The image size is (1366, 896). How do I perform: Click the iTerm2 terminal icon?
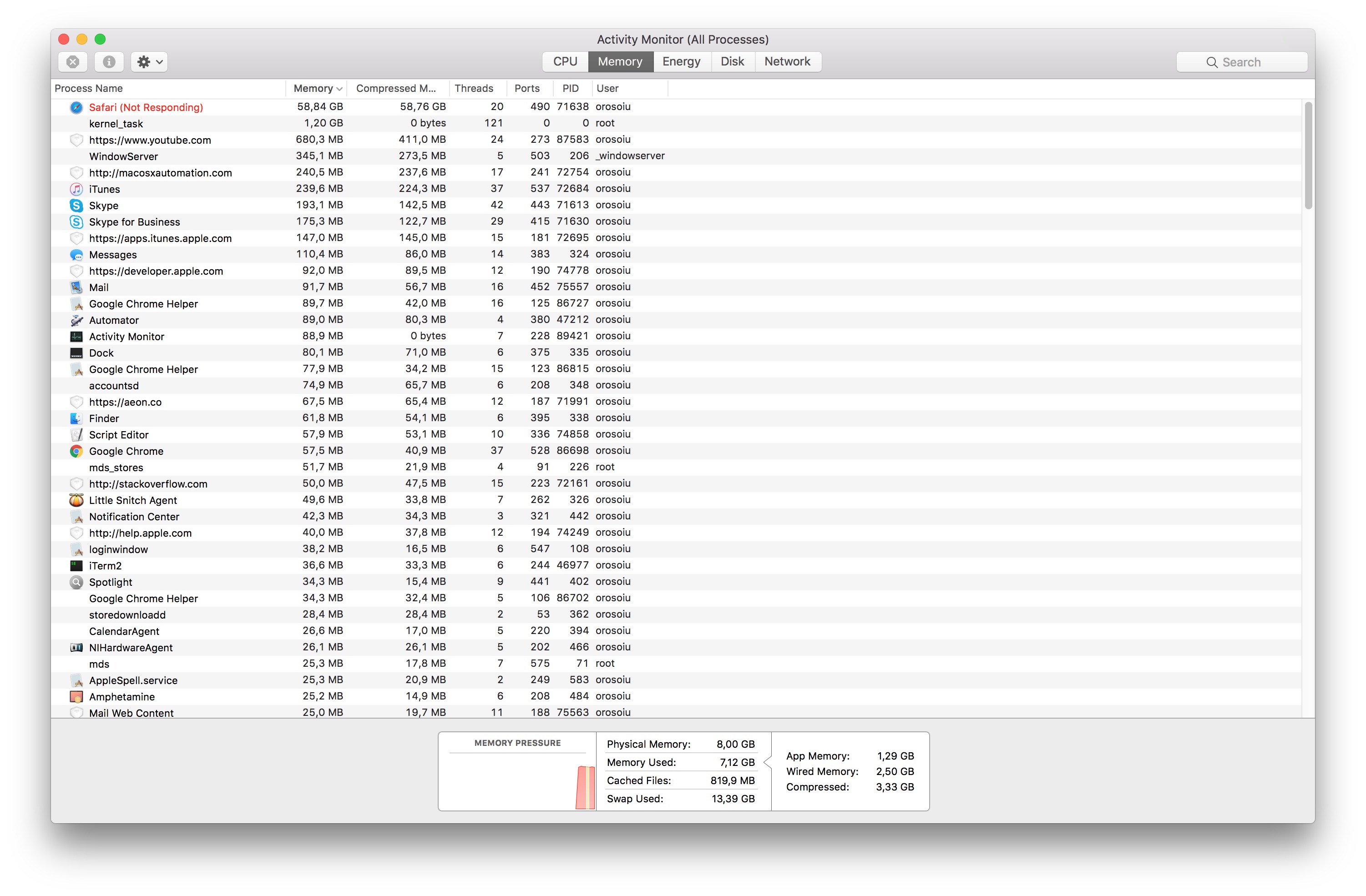pyautogui.click(x=76, y=566)
